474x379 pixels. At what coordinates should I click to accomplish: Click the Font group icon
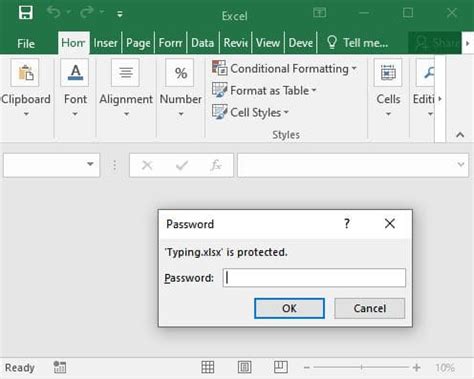pyautogui.click(x=75, y=73)
